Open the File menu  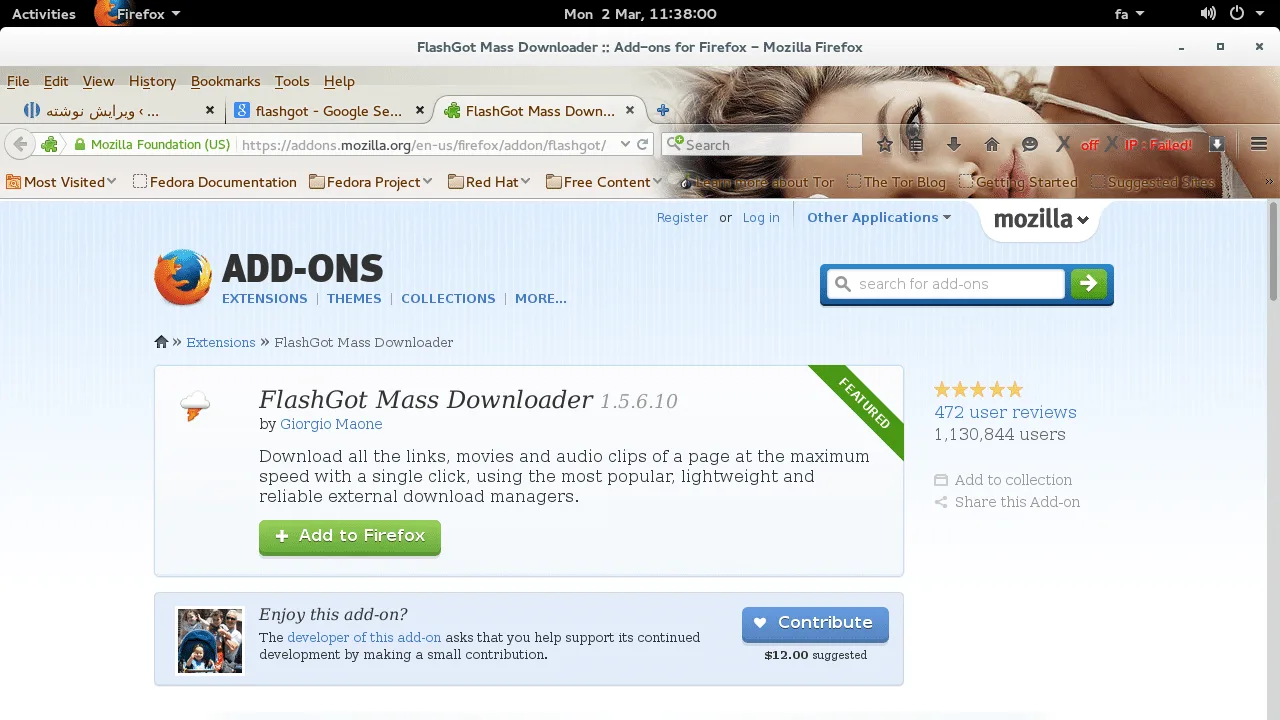point(18,81)
